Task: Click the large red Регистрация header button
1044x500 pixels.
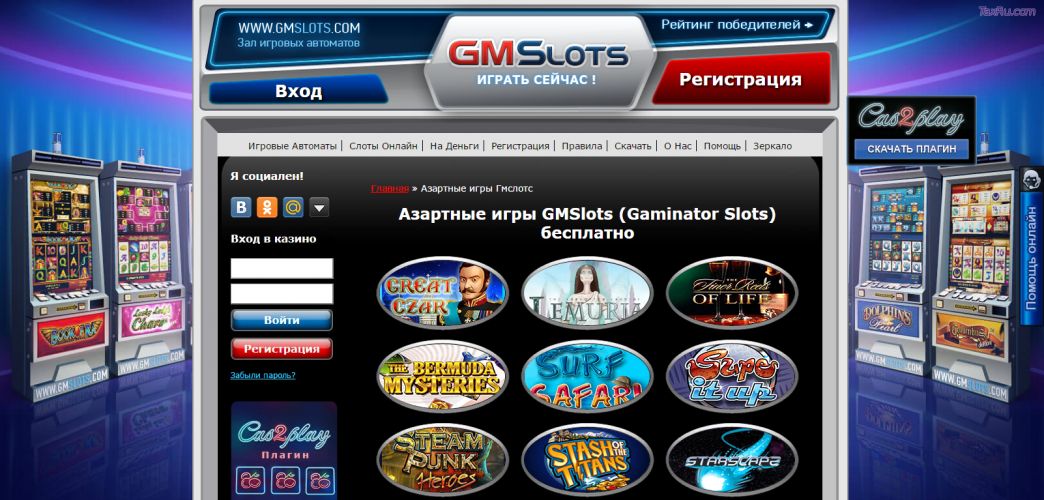Action: coord(741,80)
